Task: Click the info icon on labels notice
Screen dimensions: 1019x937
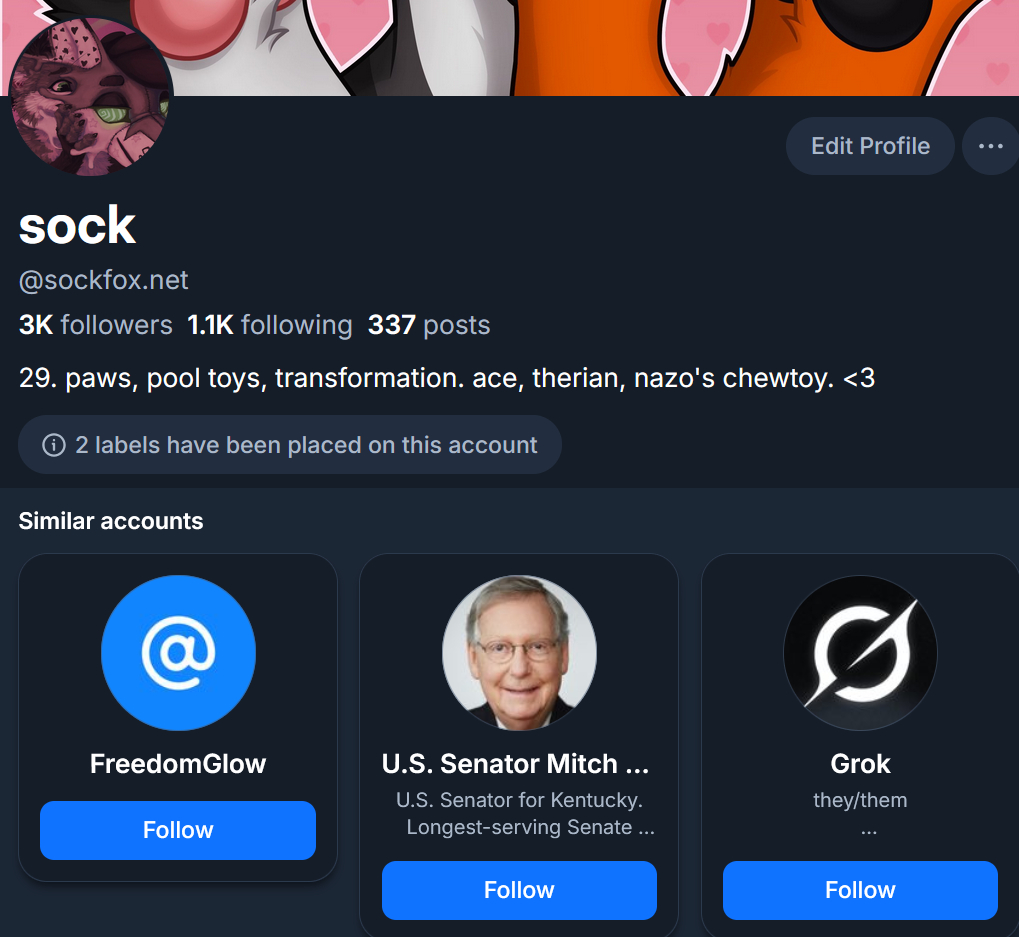Action: coord(54,445)
